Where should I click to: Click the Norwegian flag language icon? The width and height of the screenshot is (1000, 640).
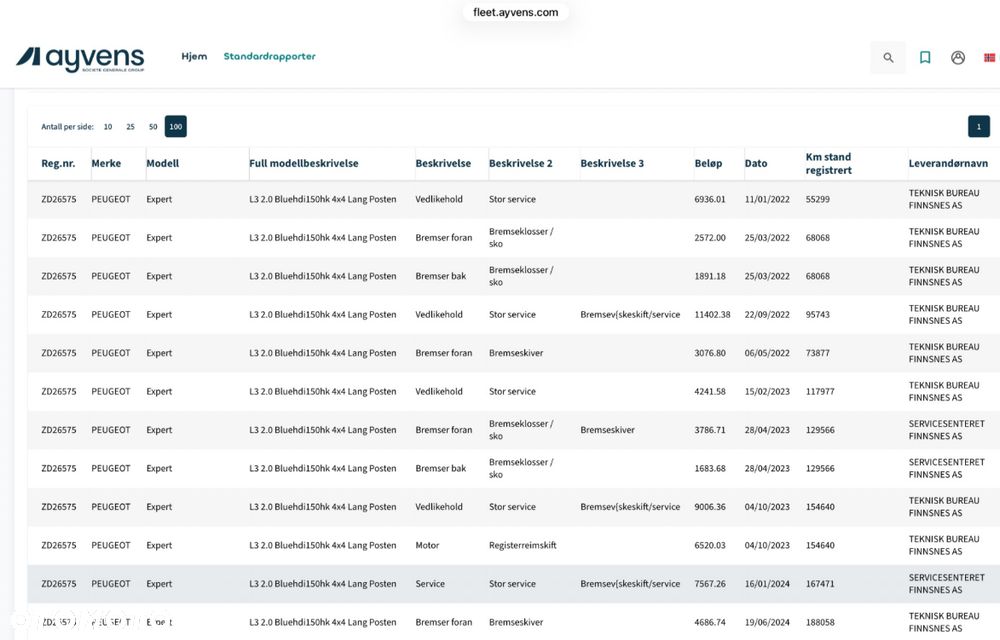(x=990, y=57)
